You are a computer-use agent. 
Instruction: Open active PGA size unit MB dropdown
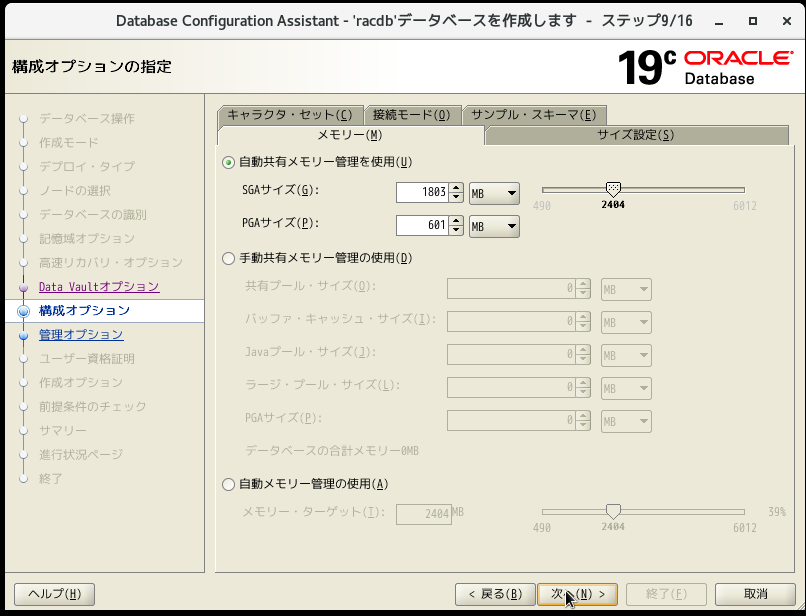pos(494,226)
